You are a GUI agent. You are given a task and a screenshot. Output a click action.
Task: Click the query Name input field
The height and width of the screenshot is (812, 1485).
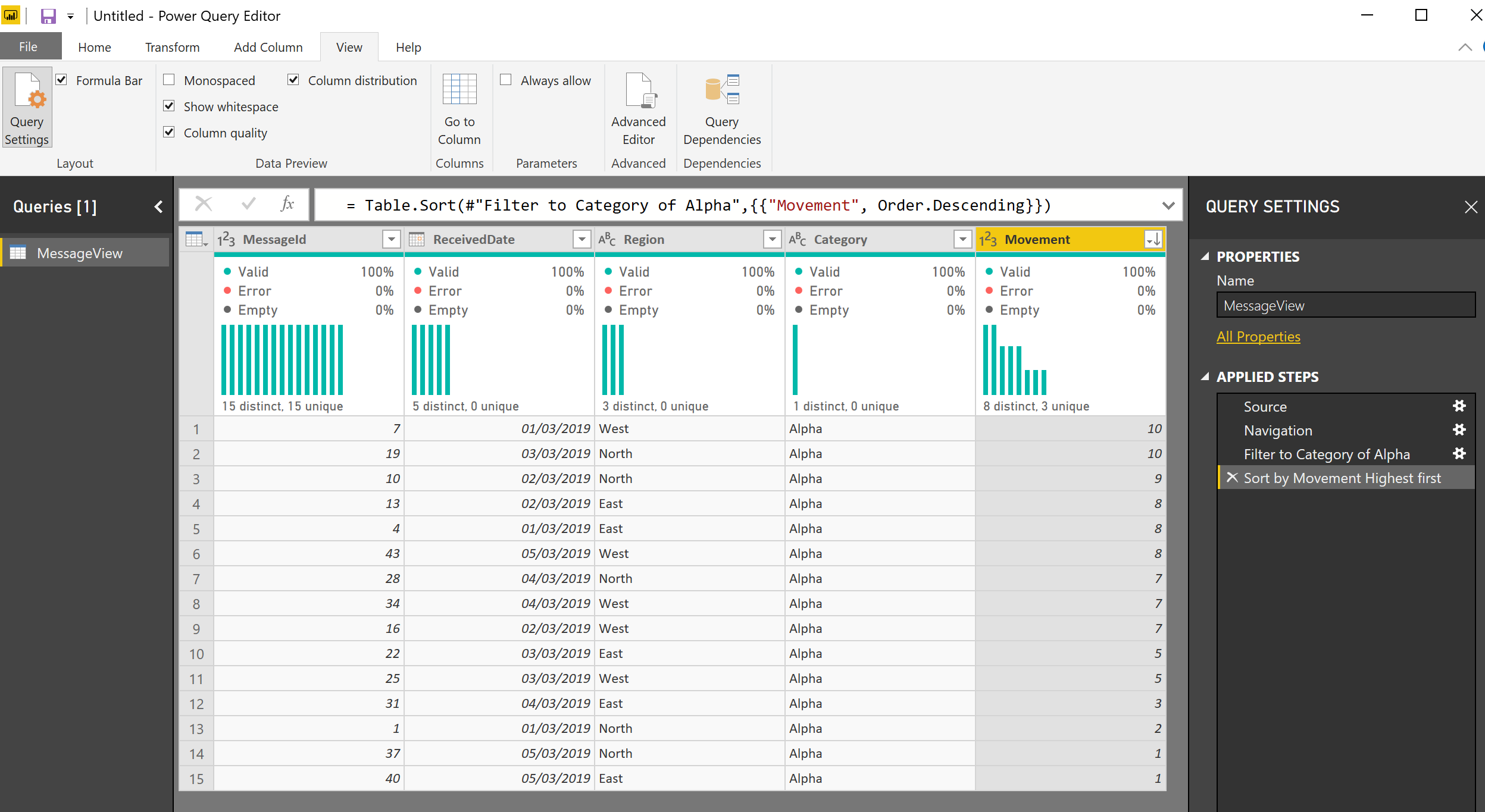pos(1346,305)
